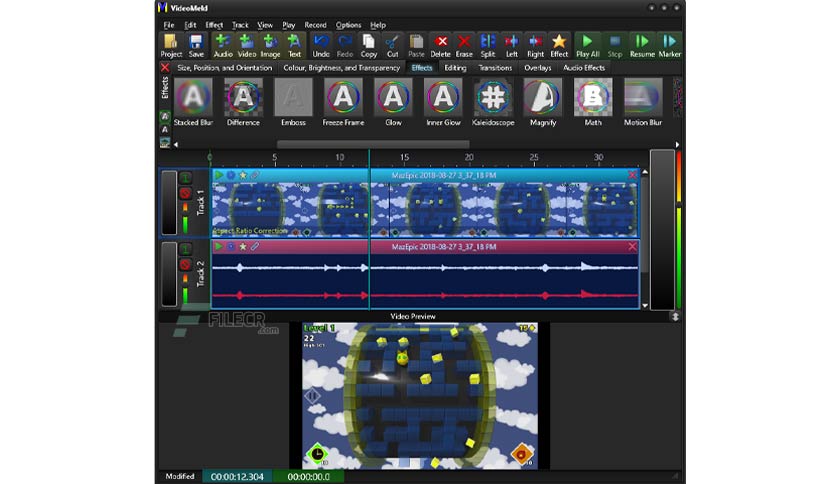
Task: Switch to the Transitions tab
Action: coord(495,68)
